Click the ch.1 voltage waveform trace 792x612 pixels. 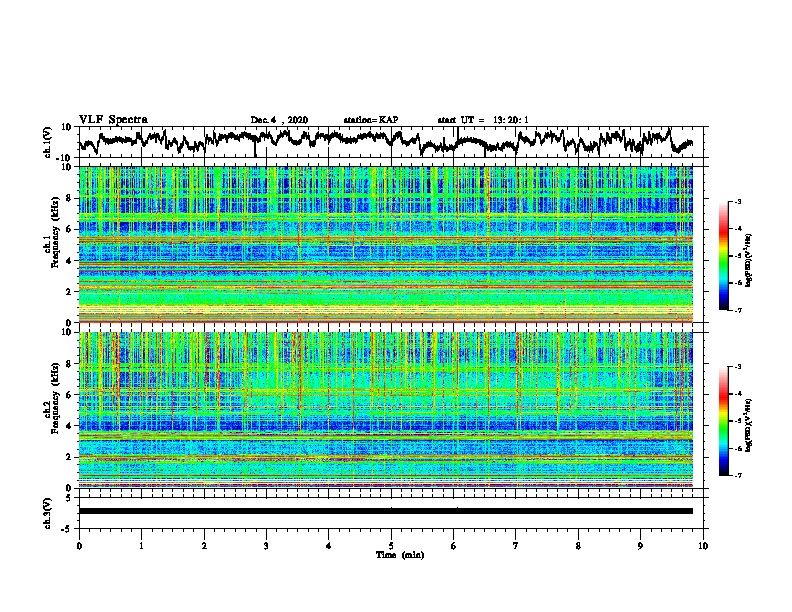point(386,142)
